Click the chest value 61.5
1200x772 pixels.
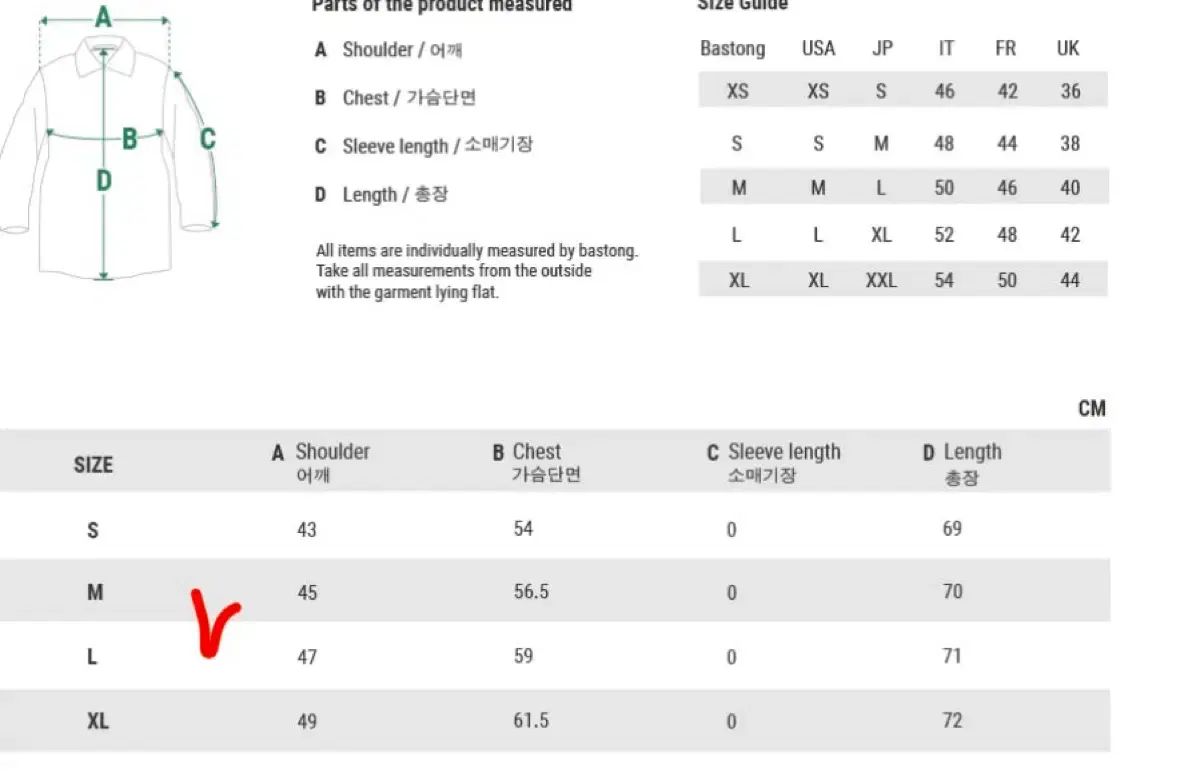click(531, 721)
